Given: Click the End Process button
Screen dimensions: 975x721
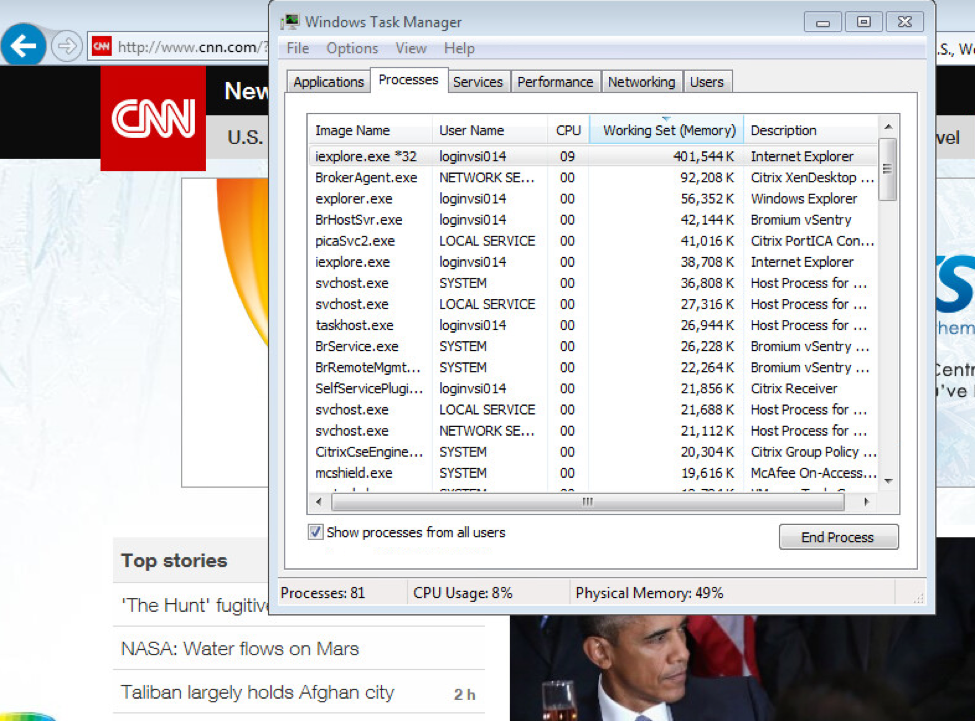Looking at the screenshot, I should (838, 537).
